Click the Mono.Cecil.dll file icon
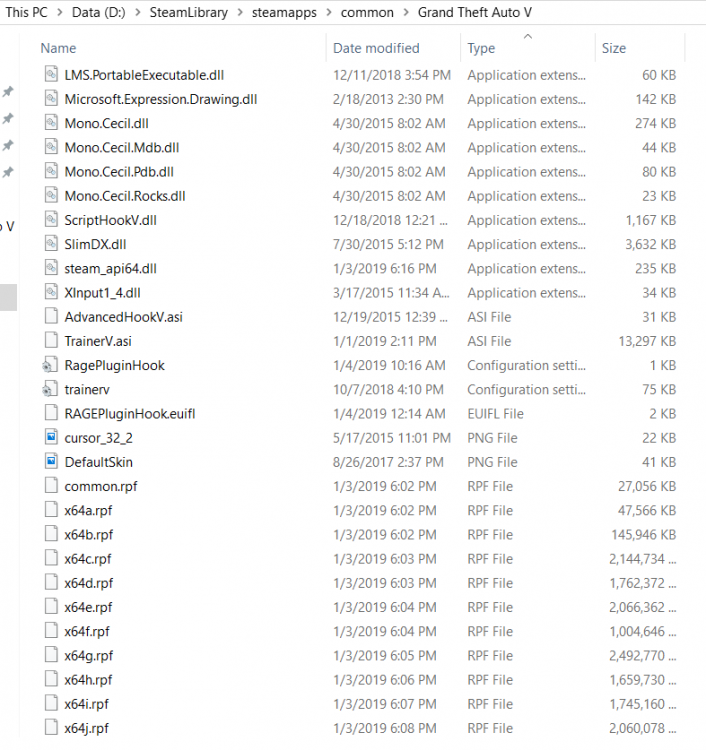 [51, 123]
